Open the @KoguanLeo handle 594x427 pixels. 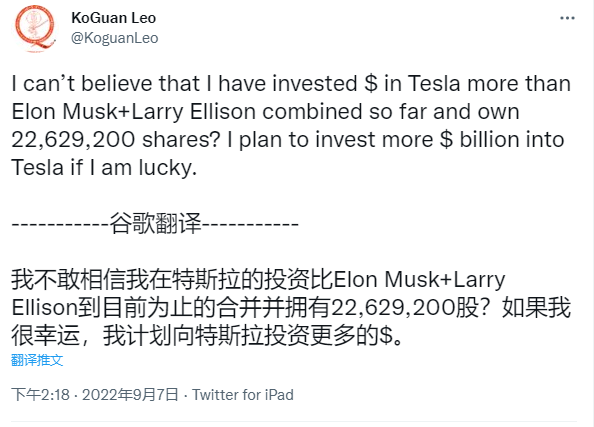tap(115, 38)
